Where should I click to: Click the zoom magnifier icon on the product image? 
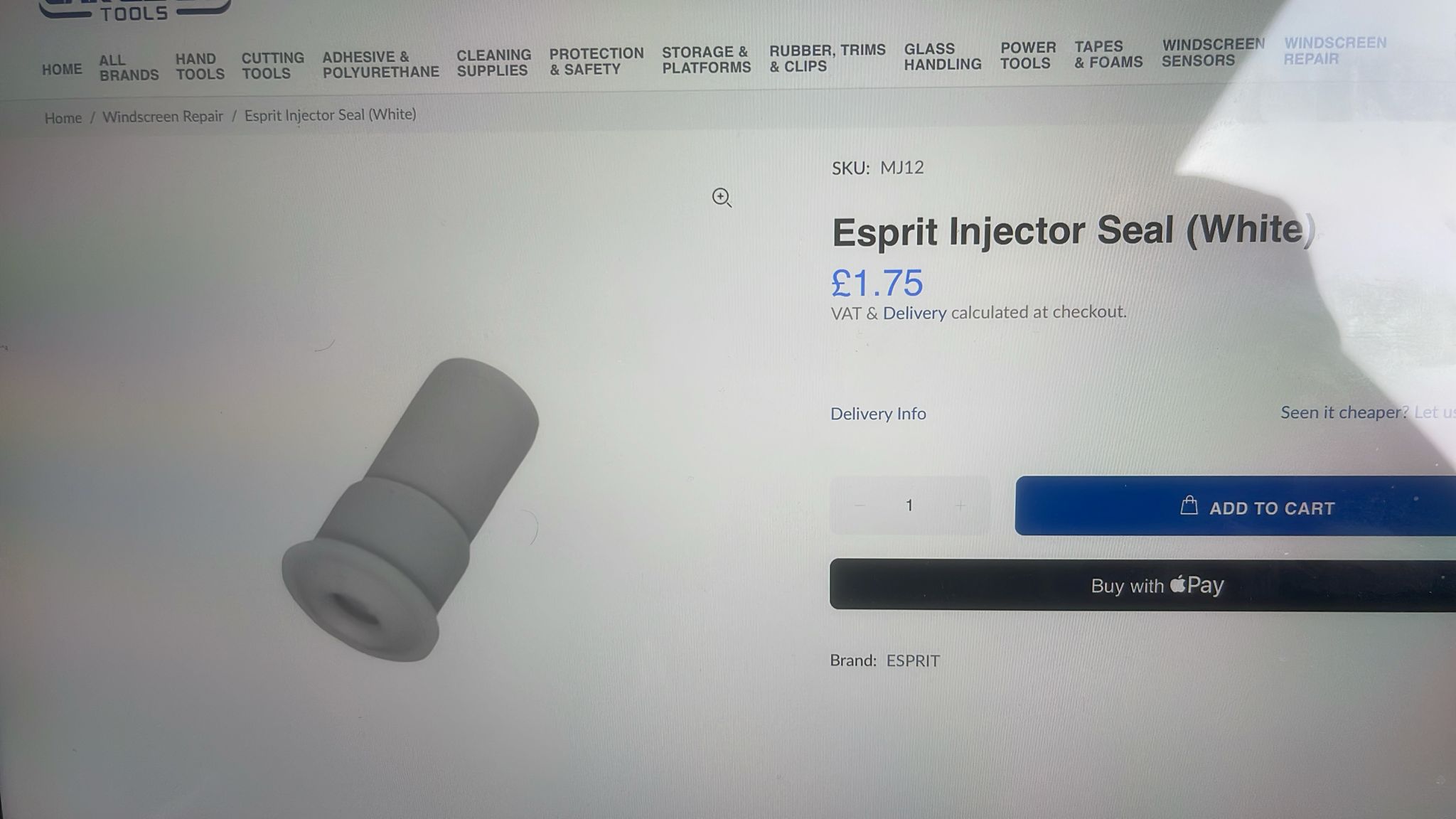[722, 198]
